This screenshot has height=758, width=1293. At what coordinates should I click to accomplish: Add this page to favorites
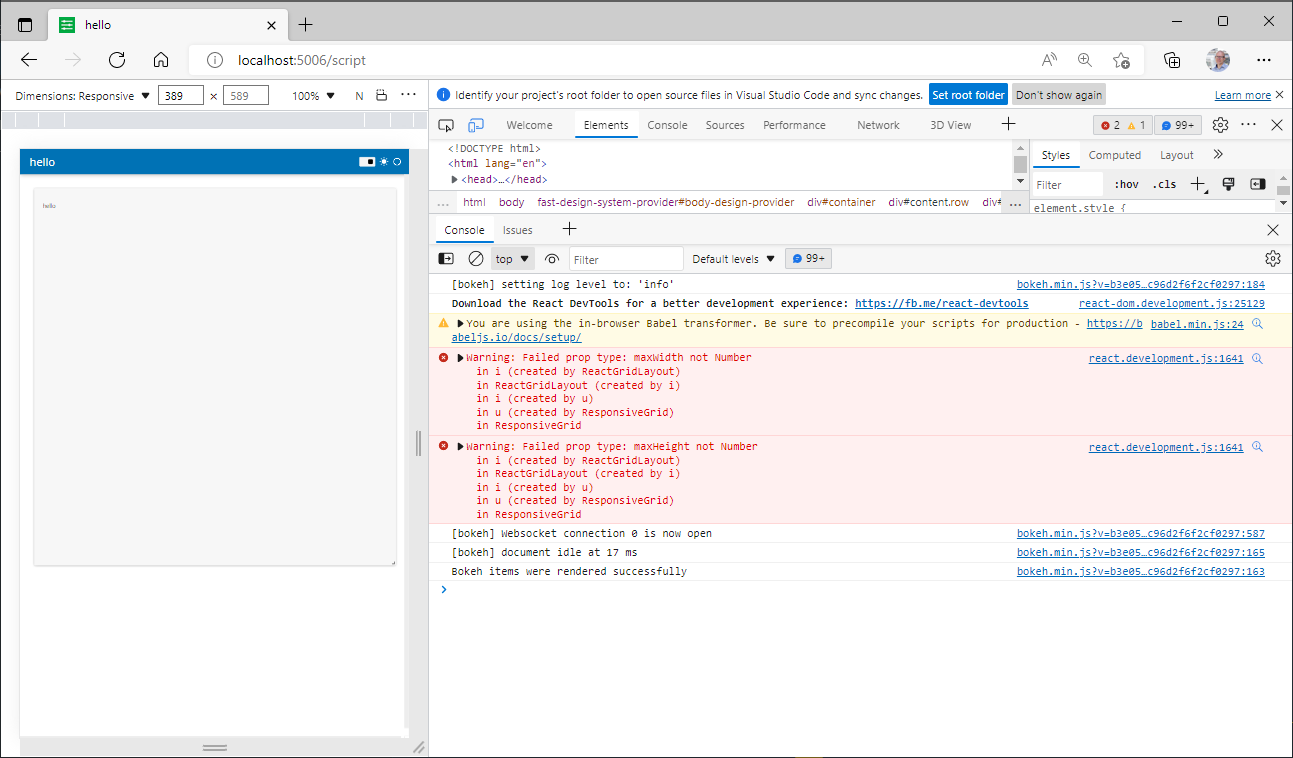1120,60
